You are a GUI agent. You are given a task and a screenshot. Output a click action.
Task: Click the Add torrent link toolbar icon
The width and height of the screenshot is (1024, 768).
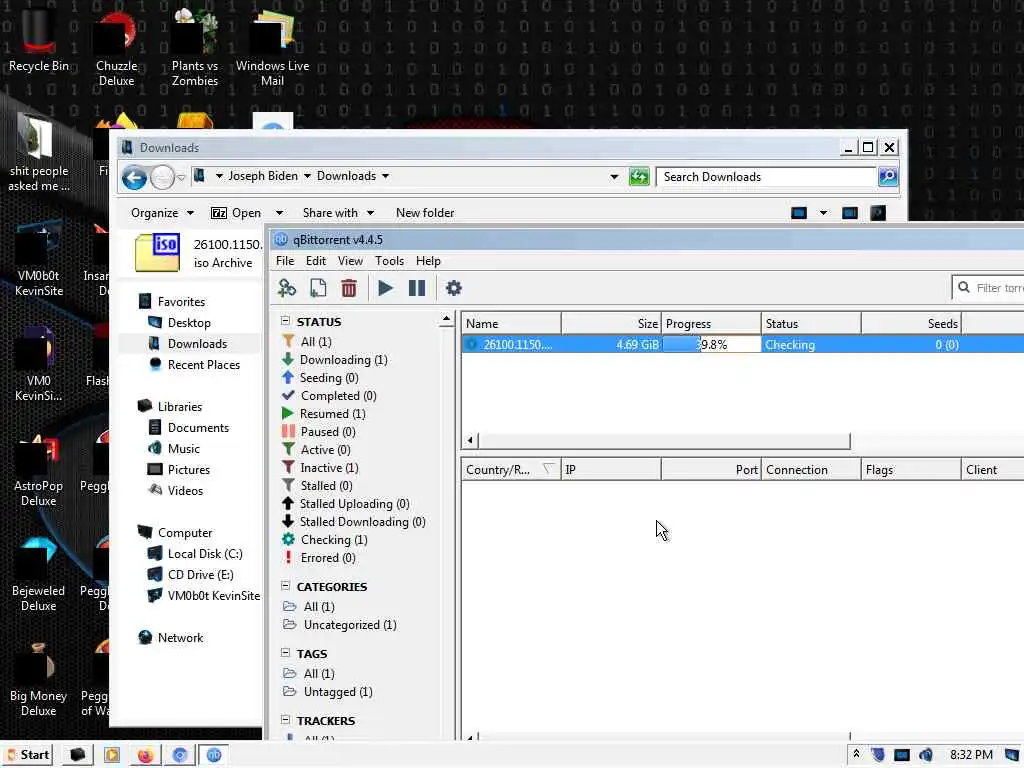287,288
